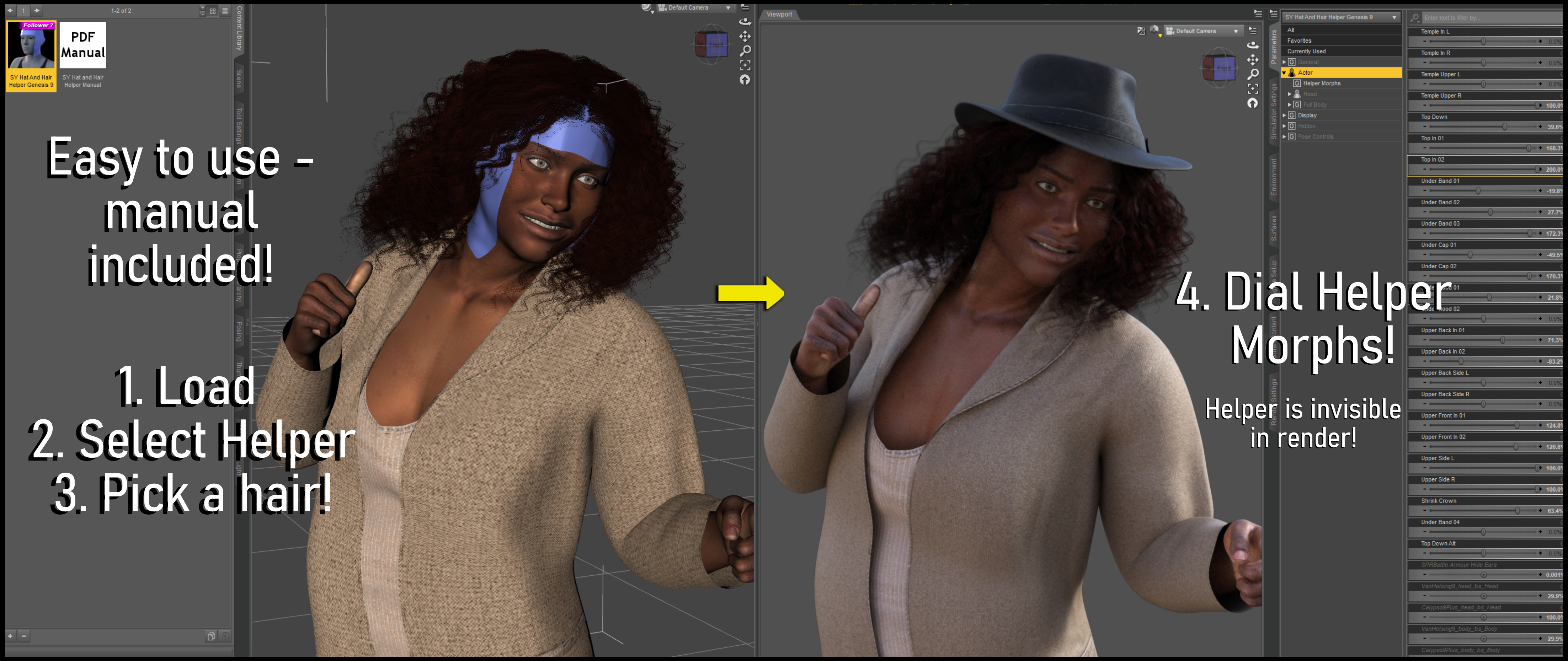This screenshot has width=1568, height=661.
Task: Click the reset camera arrow in left viewport
Action: pyautogui.click(x=745, y=80)
